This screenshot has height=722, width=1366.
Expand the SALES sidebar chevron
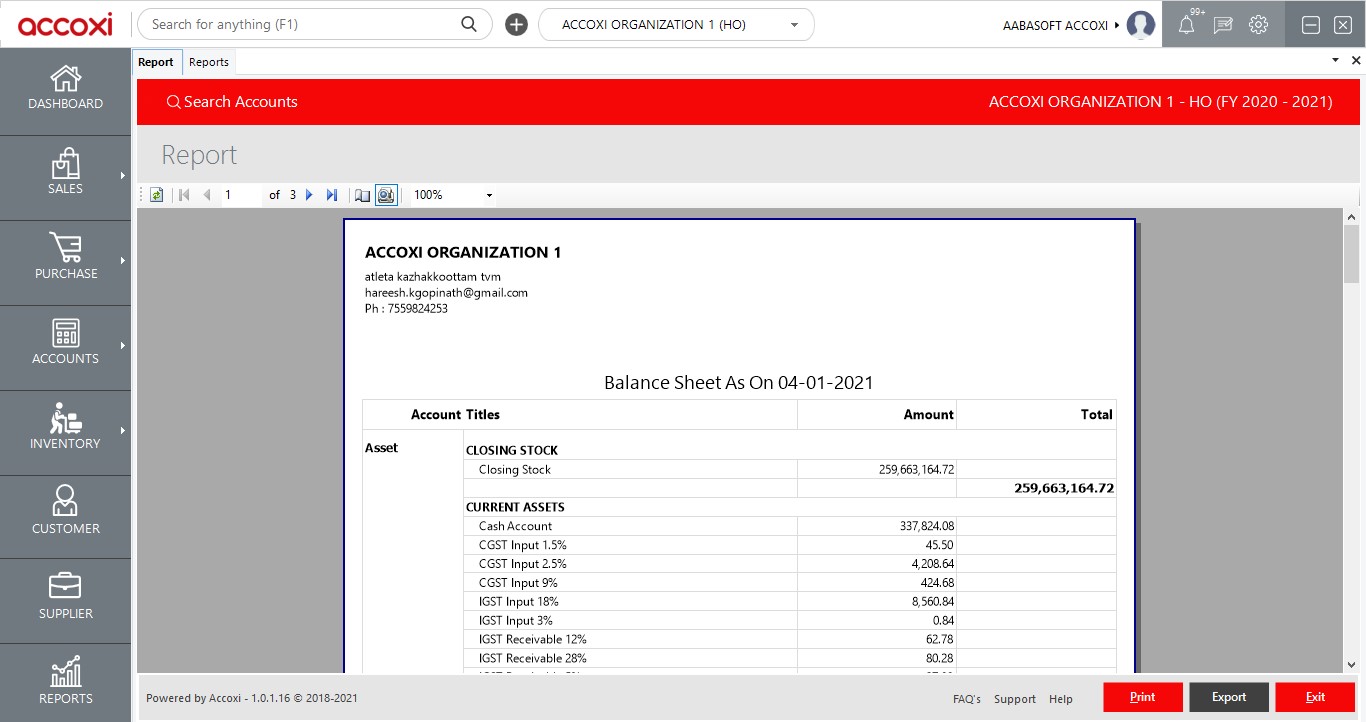tap(124, 177)
